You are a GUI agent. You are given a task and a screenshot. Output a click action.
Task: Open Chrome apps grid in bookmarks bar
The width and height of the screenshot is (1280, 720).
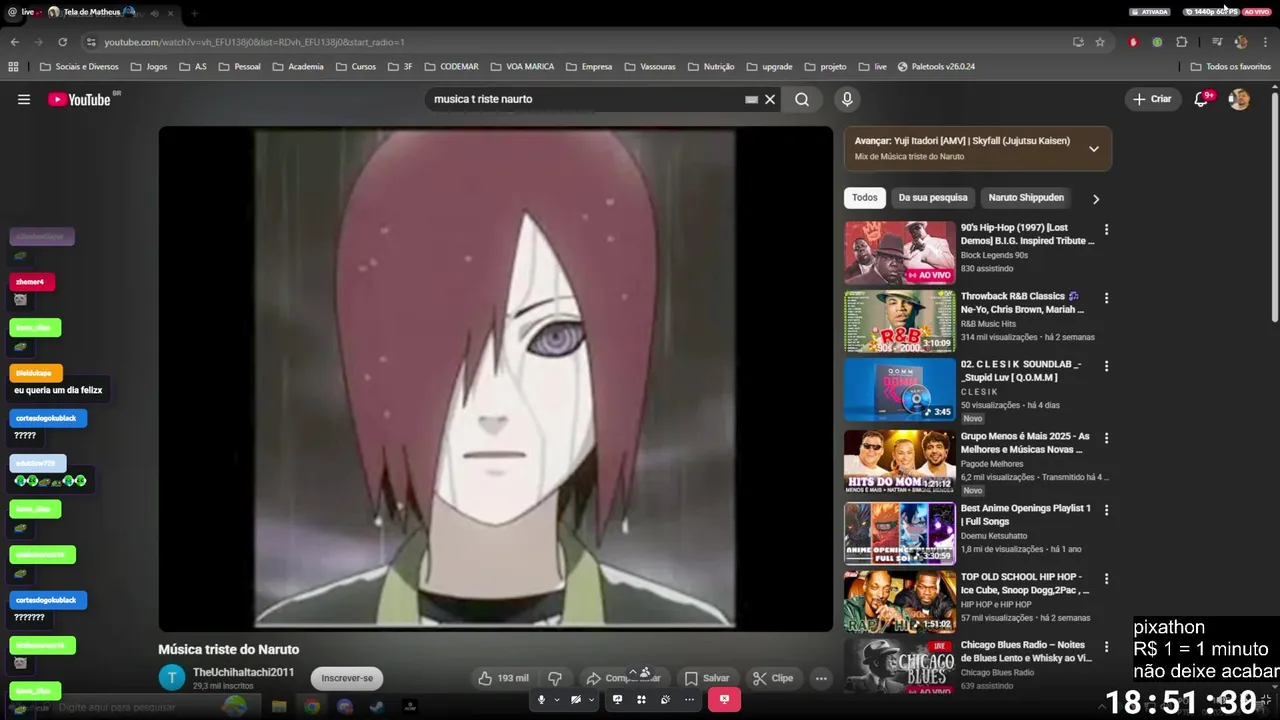click(13, 67)
